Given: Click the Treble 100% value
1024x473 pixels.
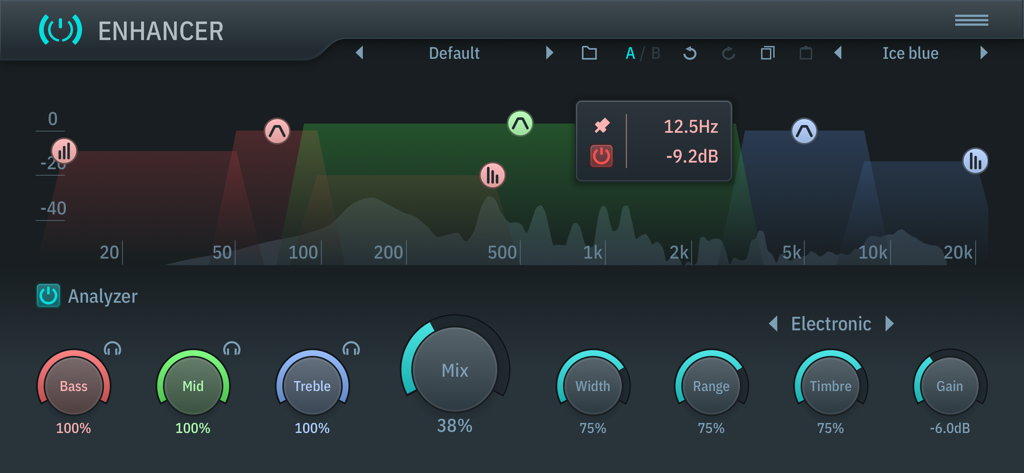Looking at the screenshot, I should (312, 429).
